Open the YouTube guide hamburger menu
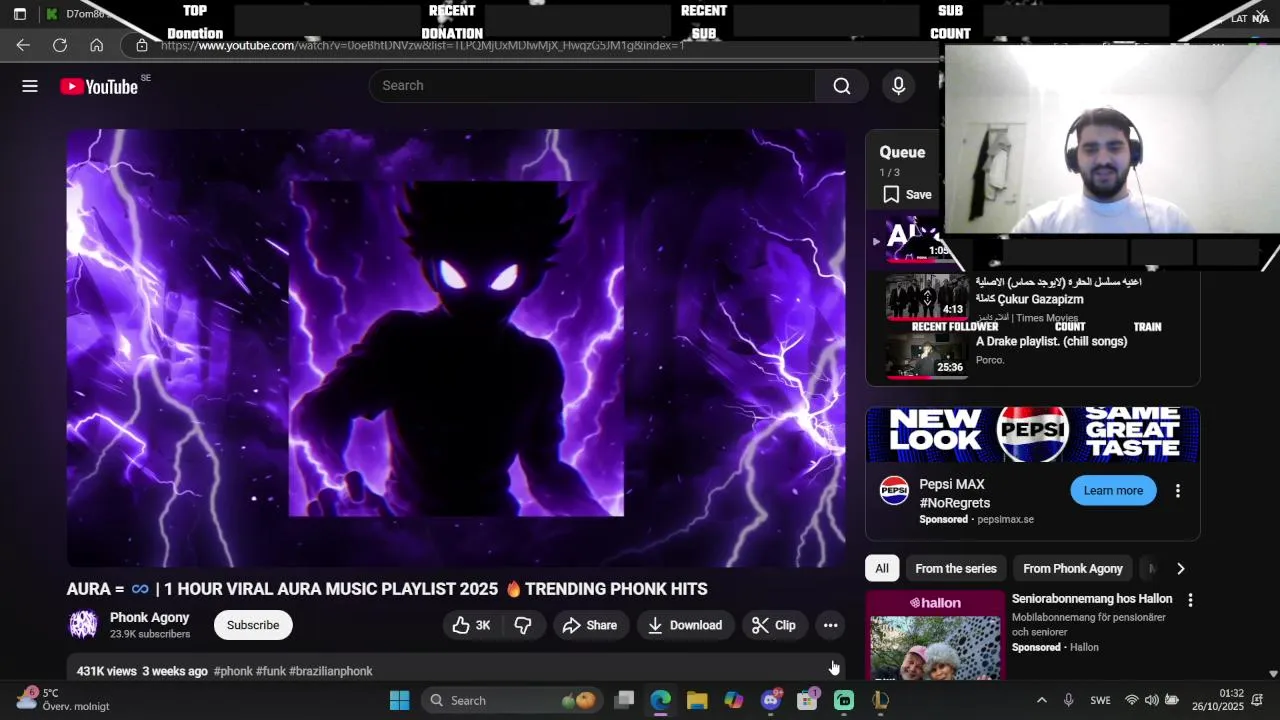Screen dimensions: 1280x720 (x=30, y=86)
